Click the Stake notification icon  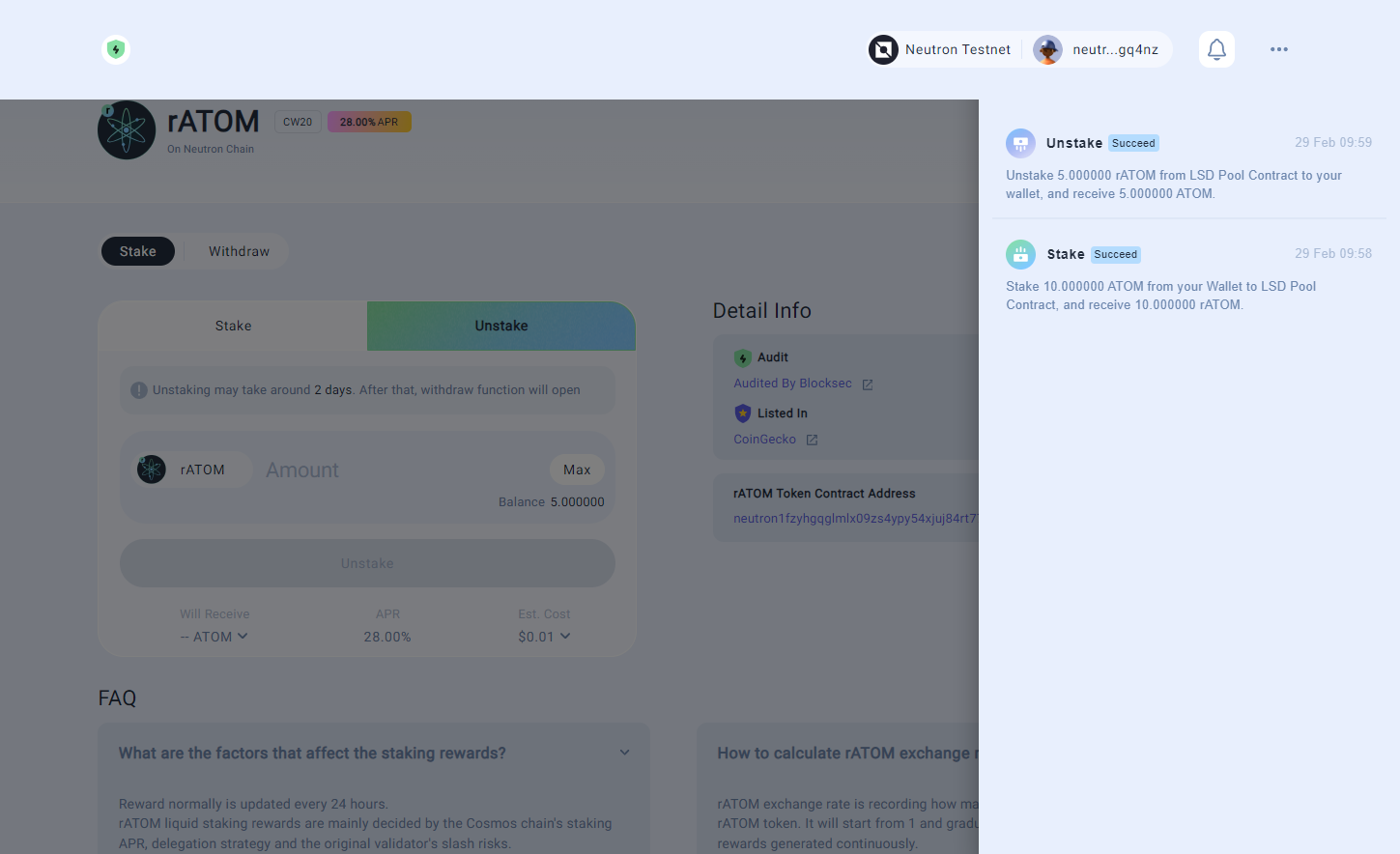(1020, 254)
